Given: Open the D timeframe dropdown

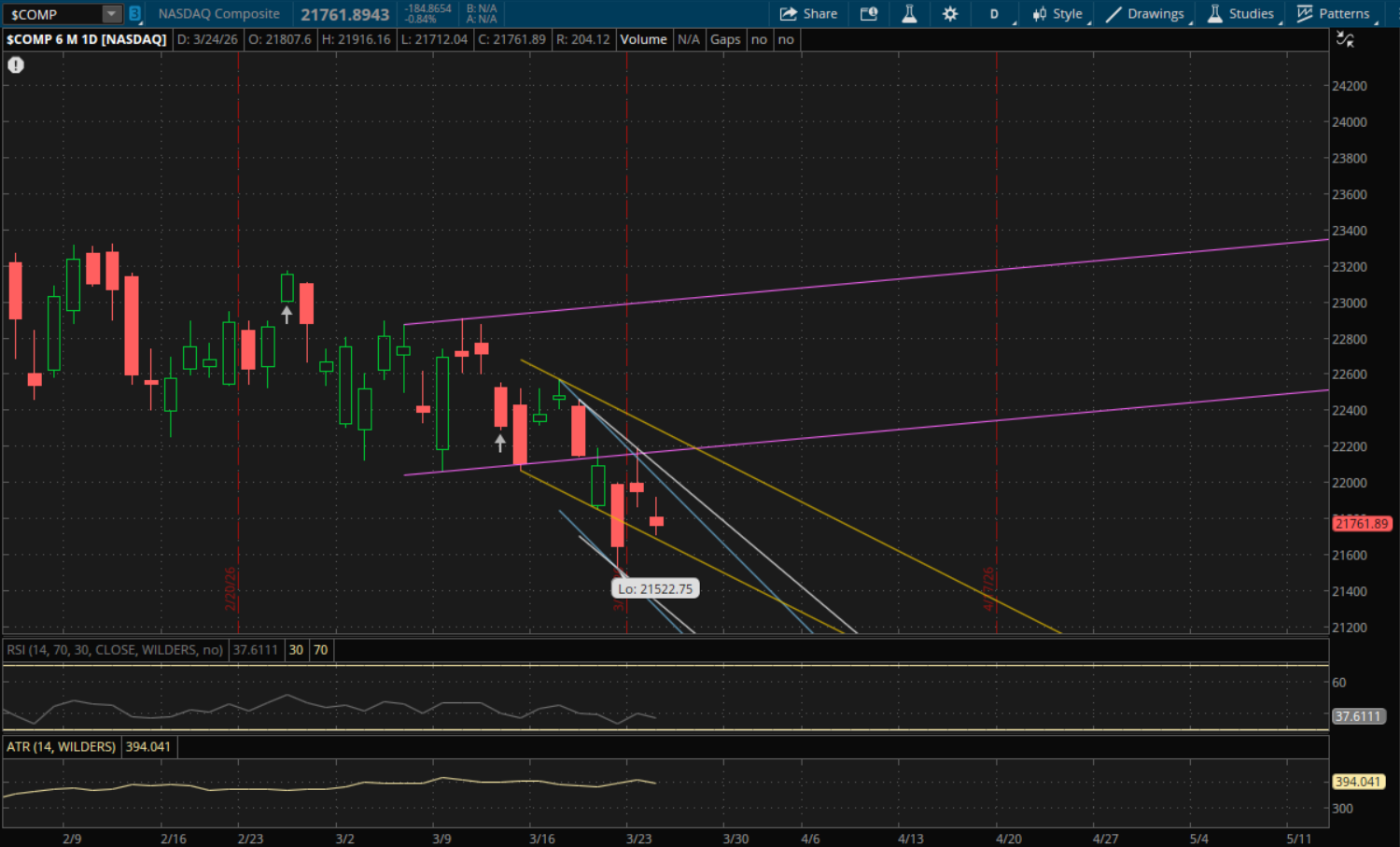Looking at the screenshot, I should [995, 14].
